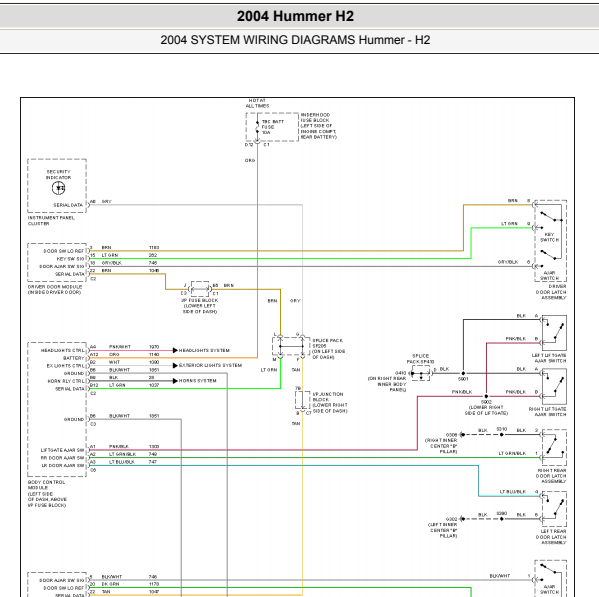Click the security indicator lamp symbol
Viewport: 599px width, 597px height.
pos(58,188)
